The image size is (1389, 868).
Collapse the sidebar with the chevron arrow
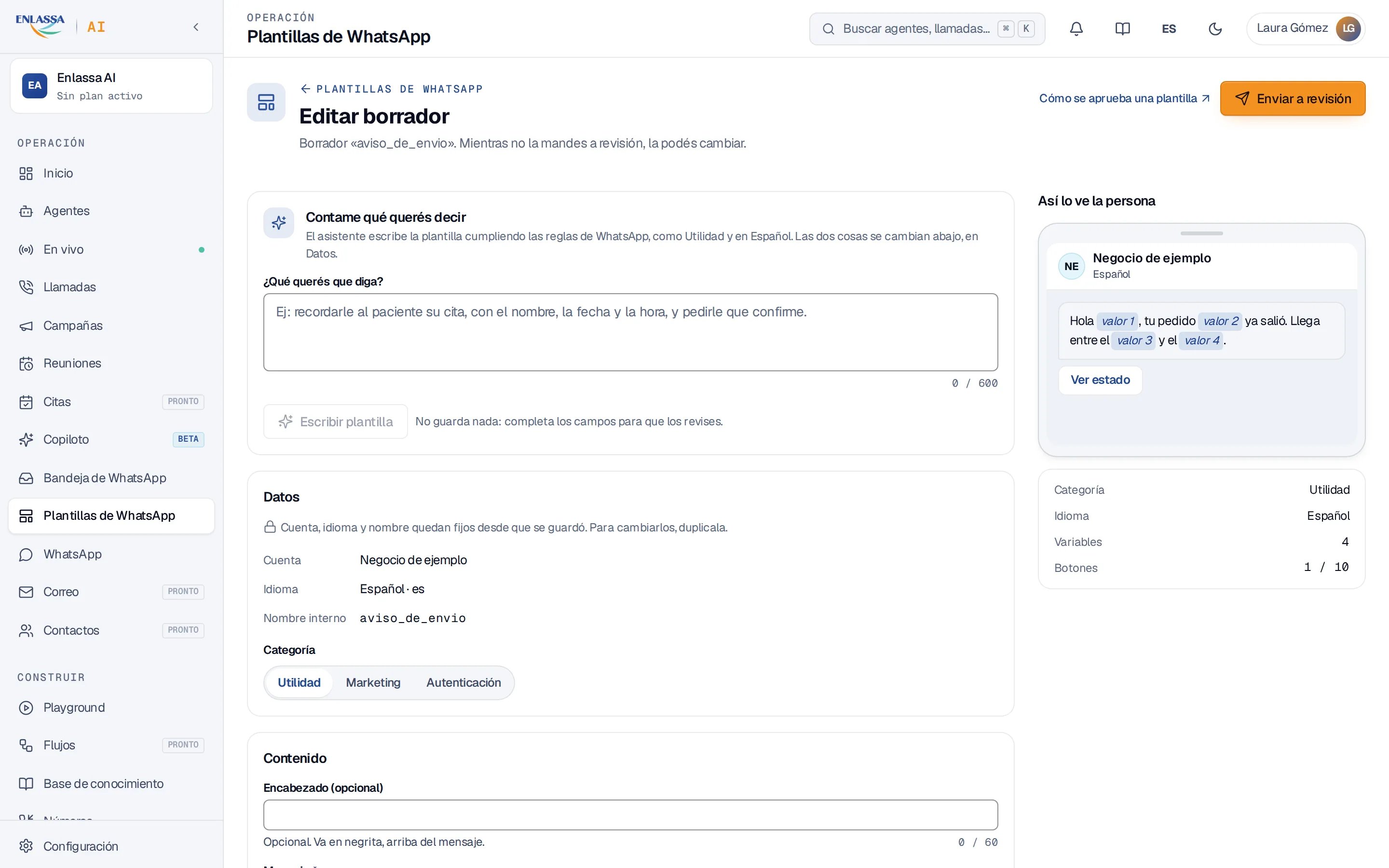[196, 27]
